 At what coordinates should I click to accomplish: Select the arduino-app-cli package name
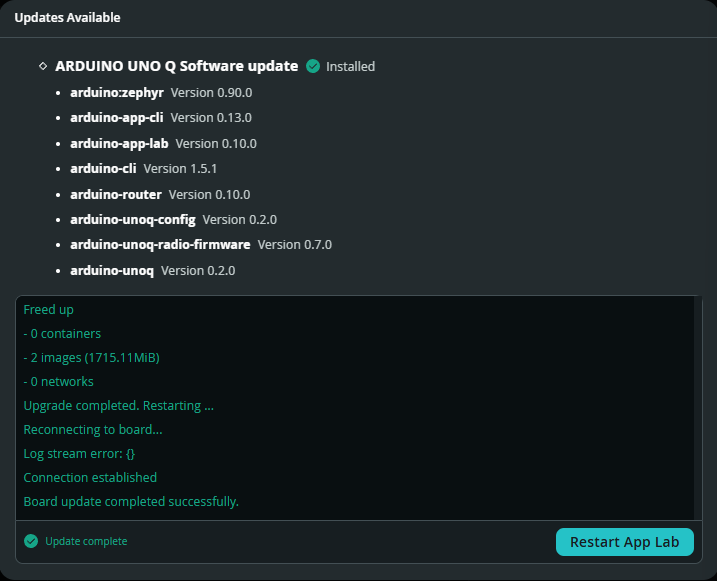(x=117, y=117)
